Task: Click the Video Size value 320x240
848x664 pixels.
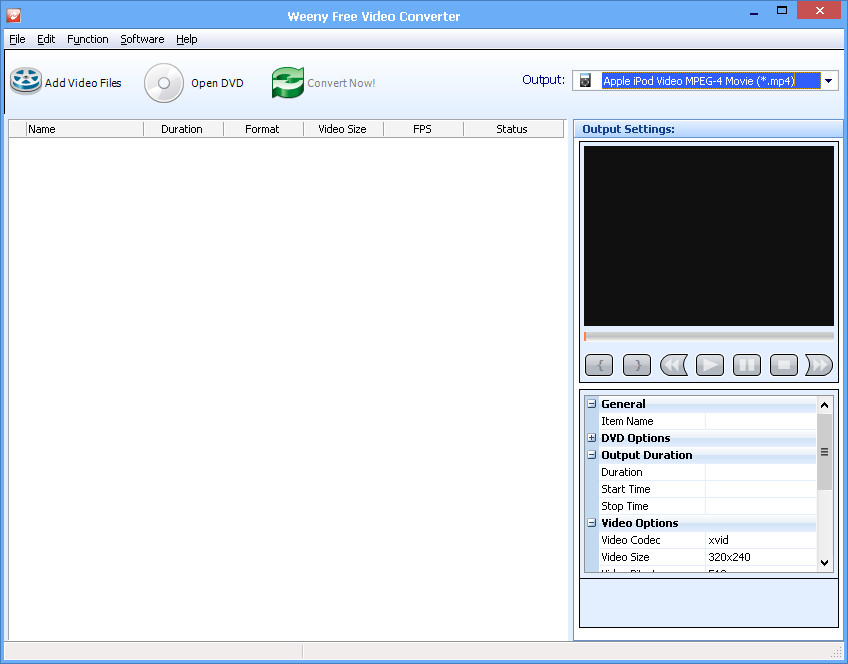Action: [x=729, y=557]
